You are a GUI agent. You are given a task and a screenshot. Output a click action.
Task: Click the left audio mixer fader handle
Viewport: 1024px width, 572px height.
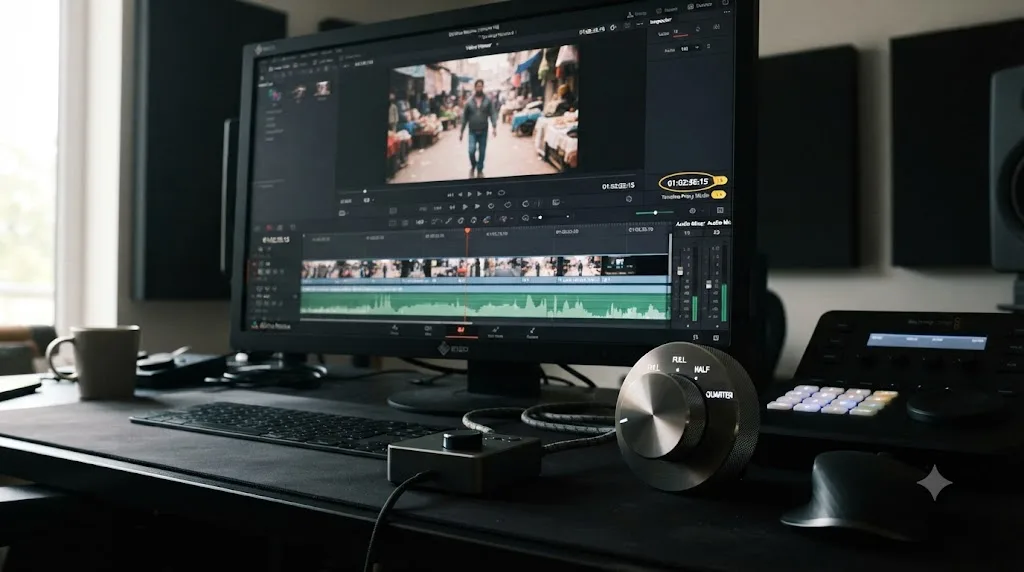point(680,270)
